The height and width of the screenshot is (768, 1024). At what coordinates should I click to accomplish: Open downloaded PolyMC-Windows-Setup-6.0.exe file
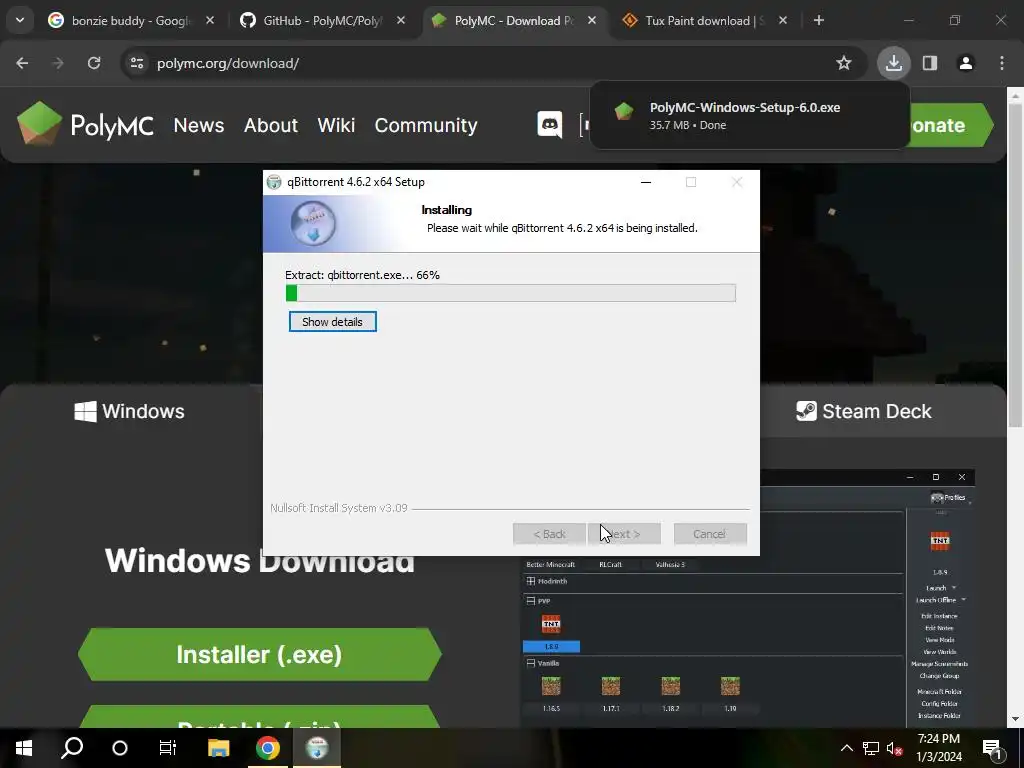point(749,116)
